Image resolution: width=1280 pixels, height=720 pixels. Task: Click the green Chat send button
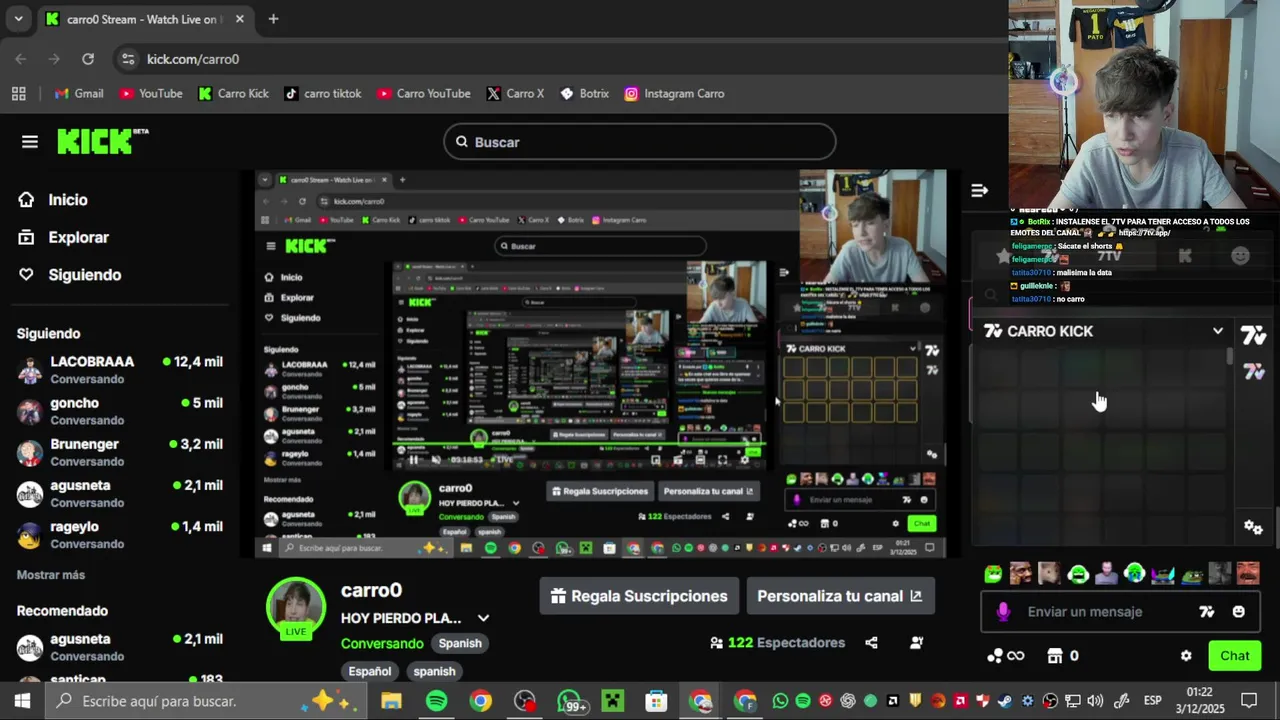click(x=1234, y=656)
